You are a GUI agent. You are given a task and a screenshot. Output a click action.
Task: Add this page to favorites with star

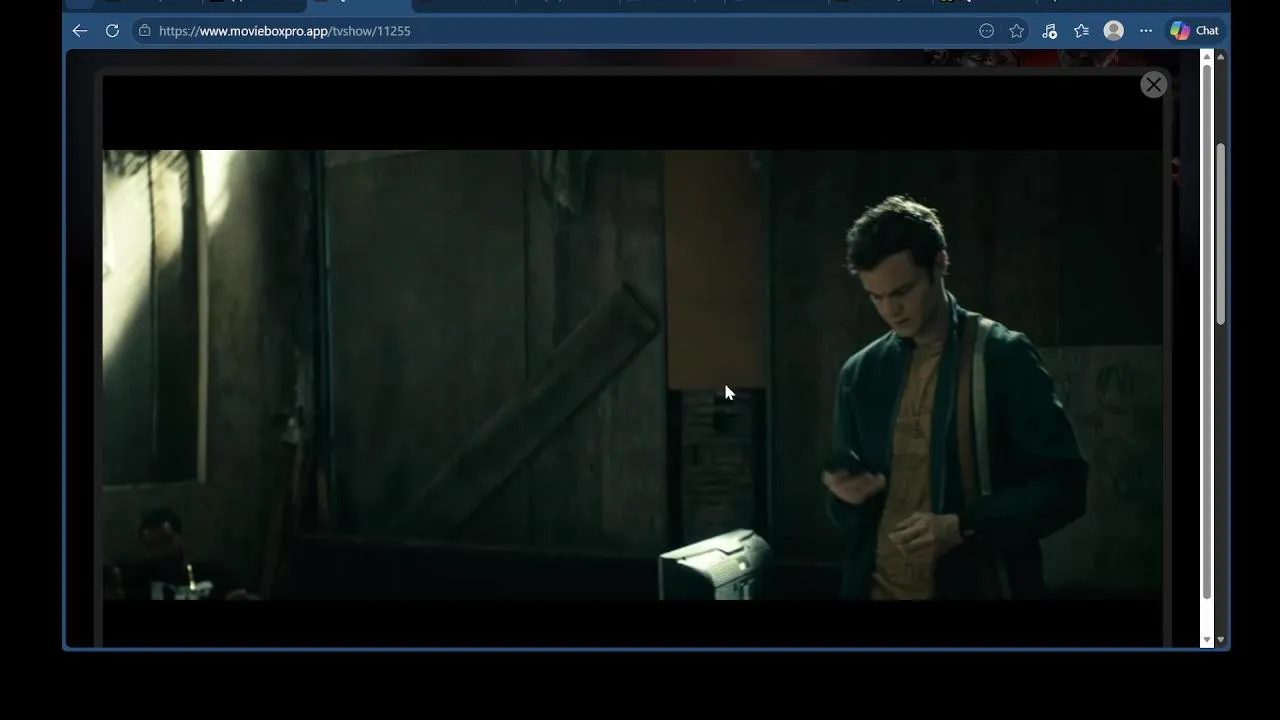click(x=1016, y=31)
